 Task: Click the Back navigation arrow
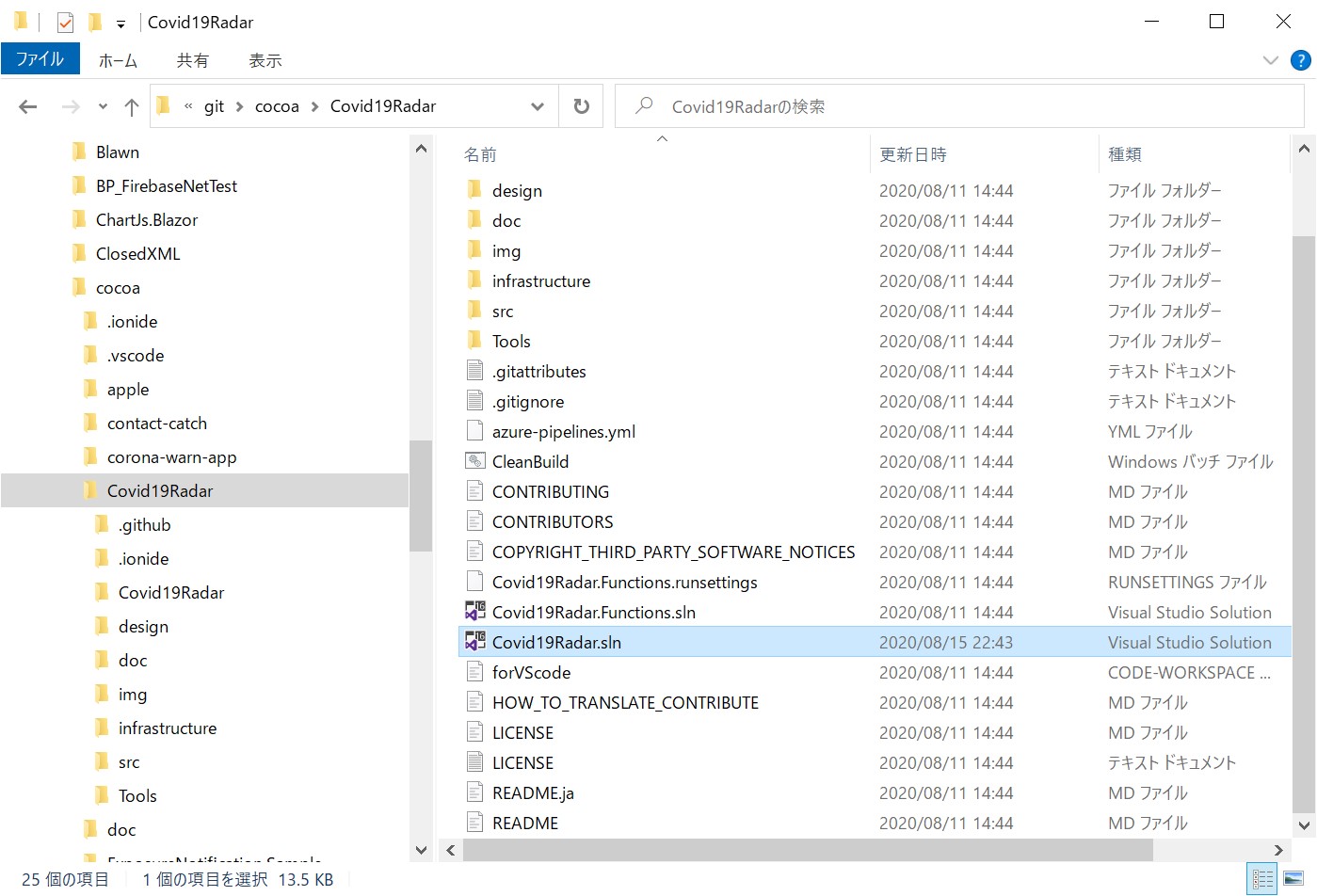28,107
